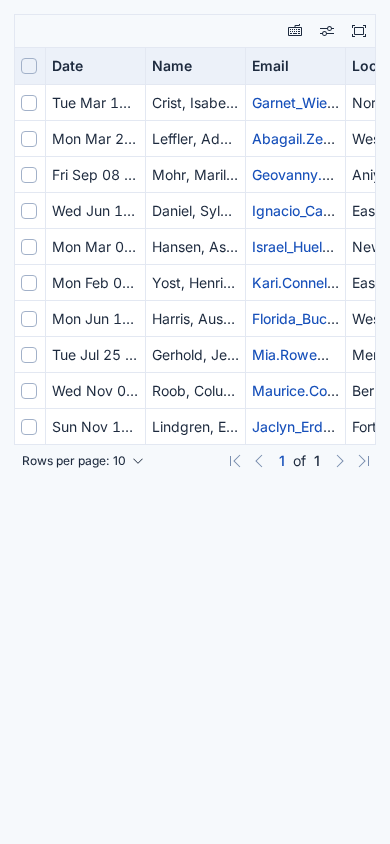Sort by the Email column header
Image resolution: width=390 pixels, height=844 pixels.
pos(270,66)
